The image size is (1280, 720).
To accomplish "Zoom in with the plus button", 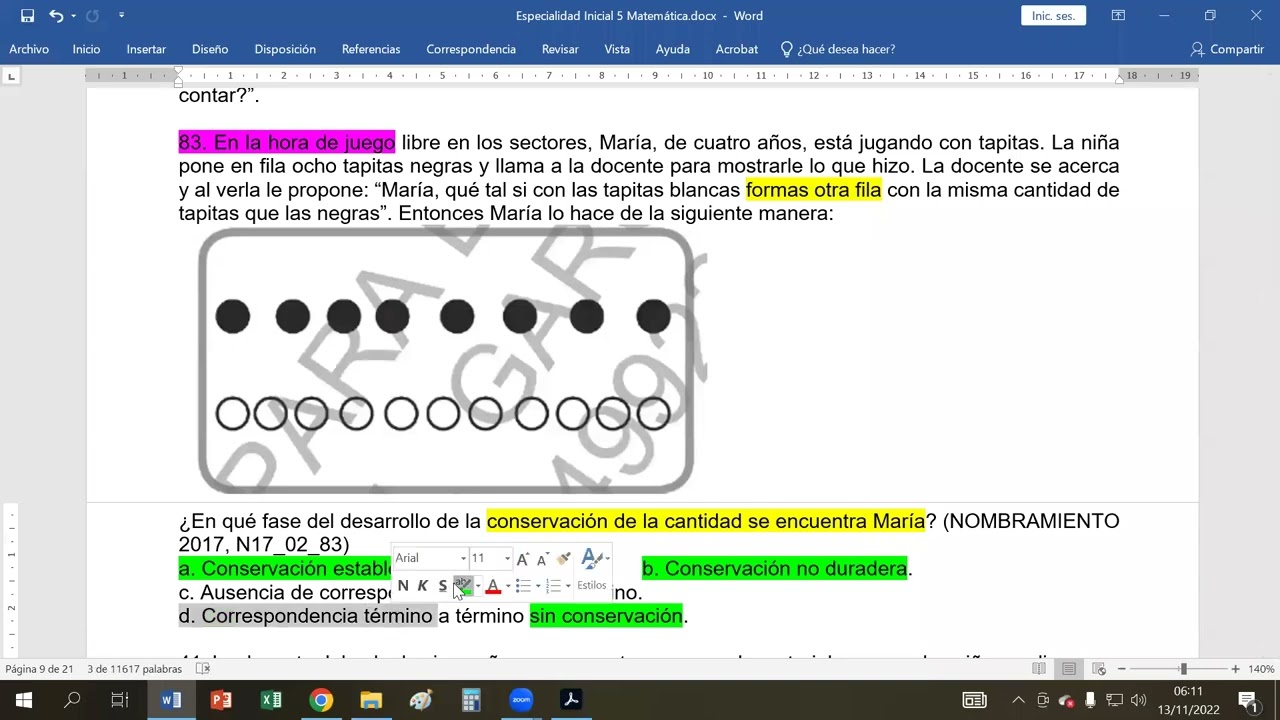I will 1236,669.
